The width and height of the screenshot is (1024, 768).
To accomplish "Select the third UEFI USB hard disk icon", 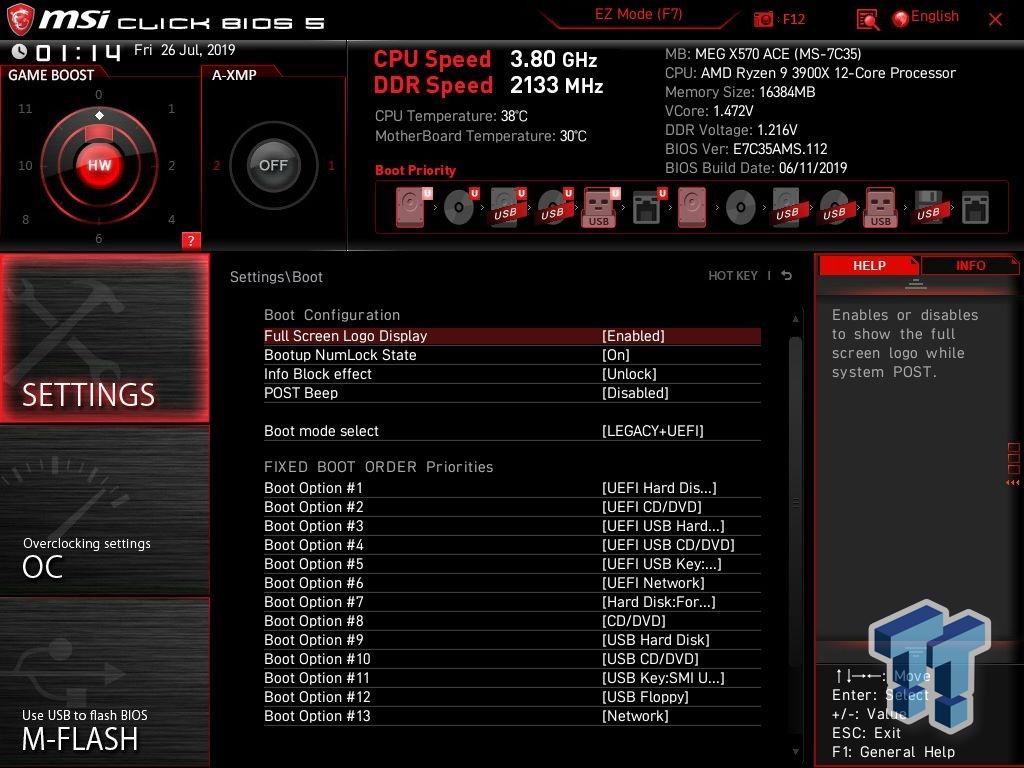I will (x=507, y=207).
